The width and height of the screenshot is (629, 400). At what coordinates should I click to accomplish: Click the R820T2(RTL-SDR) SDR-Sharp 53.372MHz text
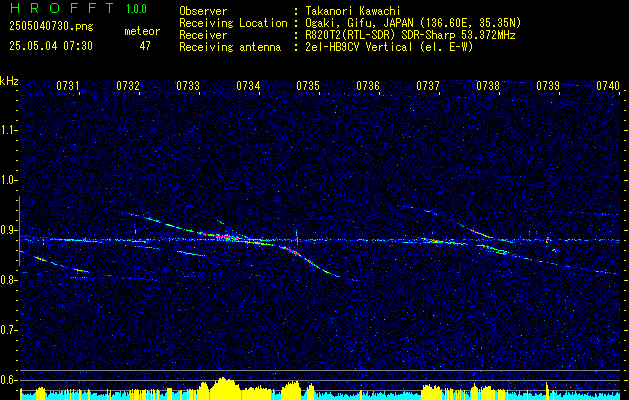tap(410, 35)
